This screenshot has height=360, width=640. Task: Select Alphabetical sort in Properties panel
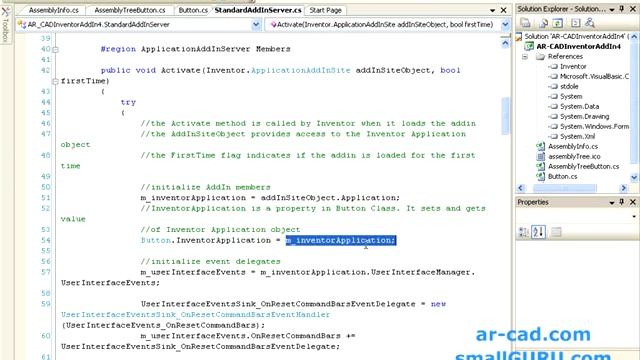(x=538, y=232)
